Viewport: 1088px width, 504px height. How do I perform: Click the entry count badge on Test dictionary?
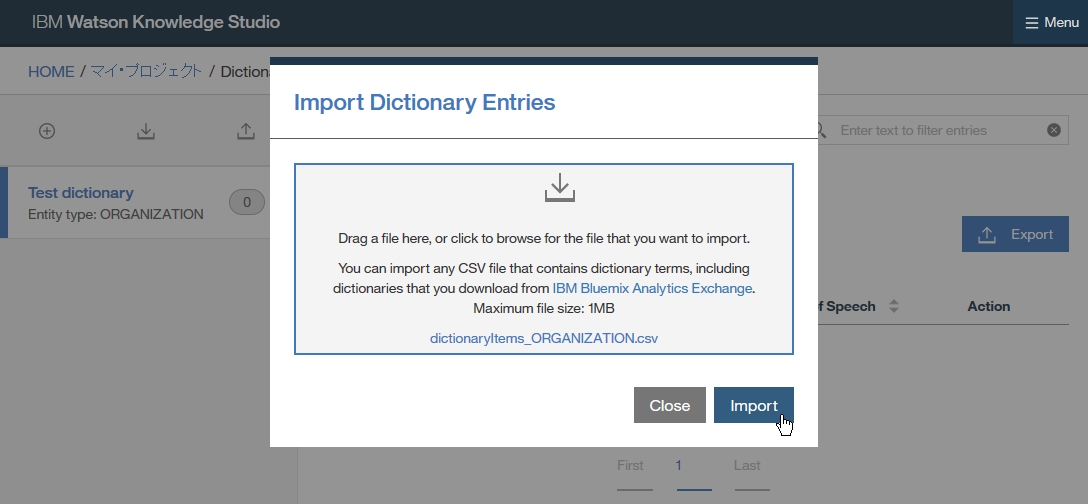tap(247, 203)
